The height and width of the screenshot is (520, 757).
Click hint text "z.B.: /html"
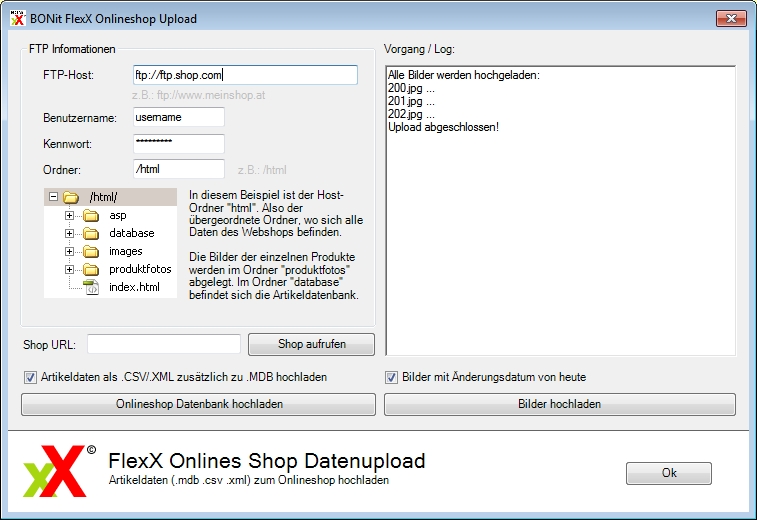[x=262, y=170]
